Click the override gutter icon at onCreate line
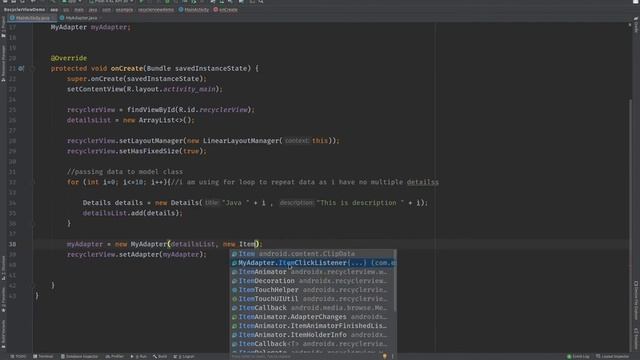The width and height of the screenshot is (640, 360). tap(21, 69)
